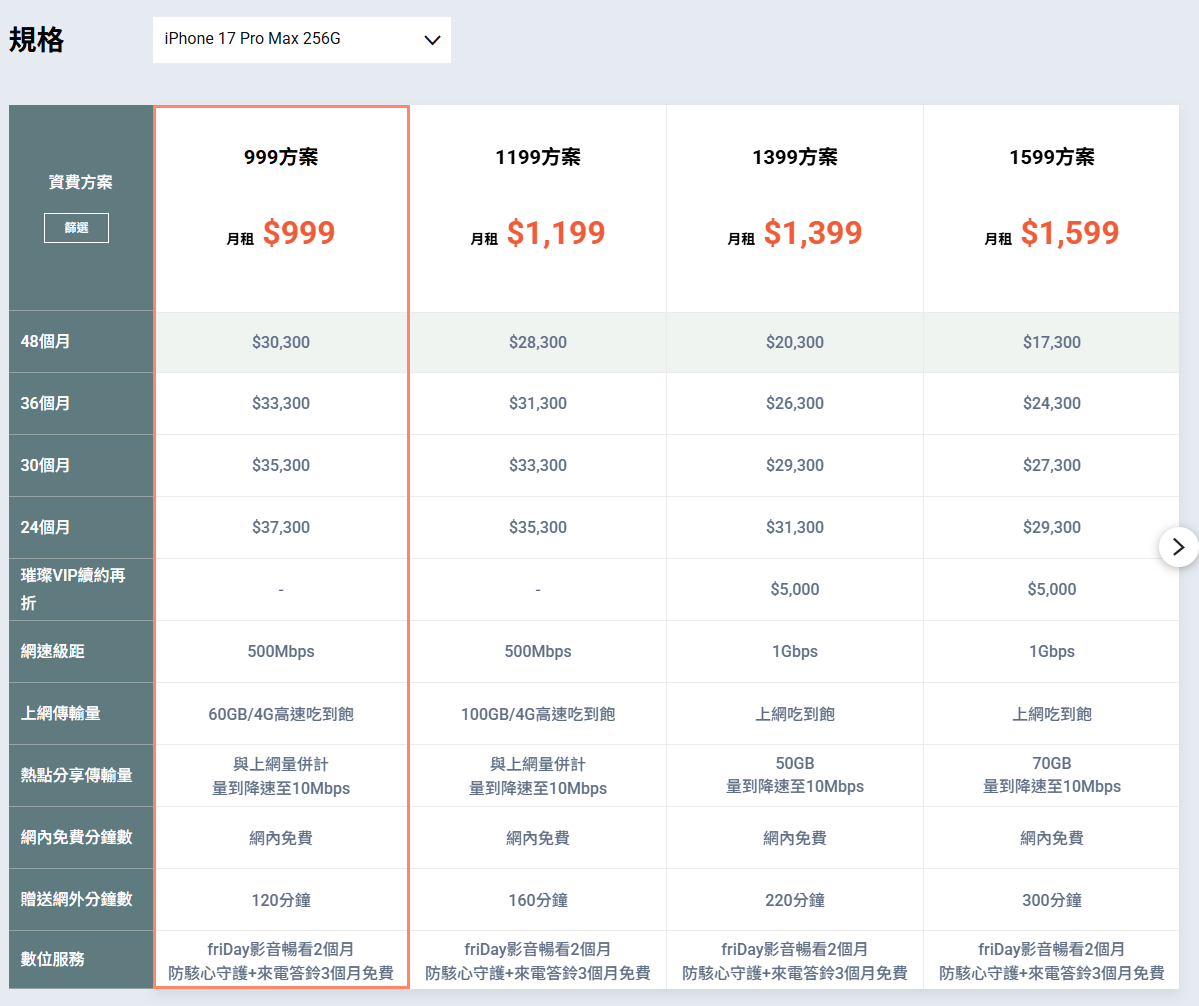Select the 上網傳輸量 row label

tap(60, 713)
